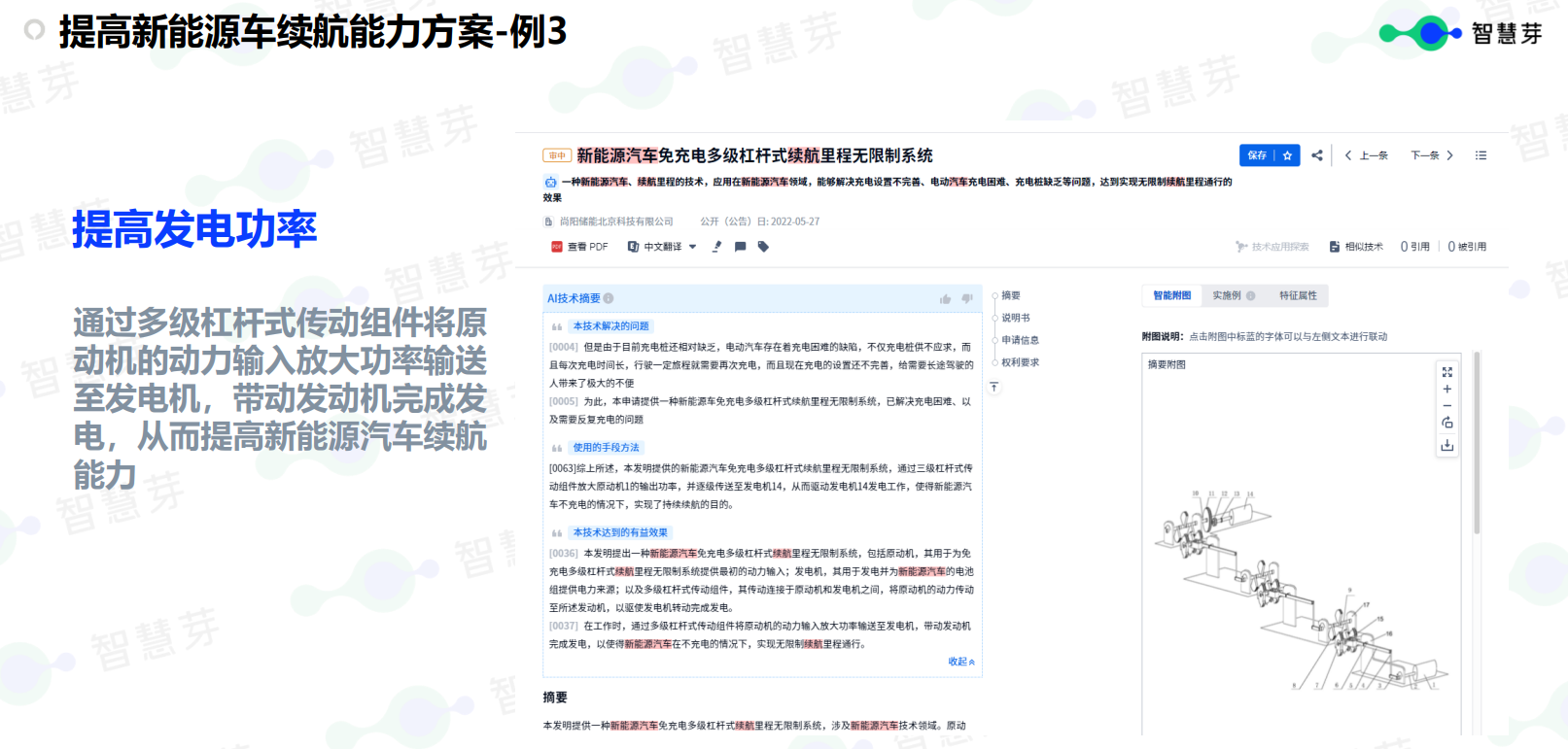Click the tag label icon
Image resolution: width=1568 pixels, height=749 pixels.
pyautogui.click(x=763, y=247)
